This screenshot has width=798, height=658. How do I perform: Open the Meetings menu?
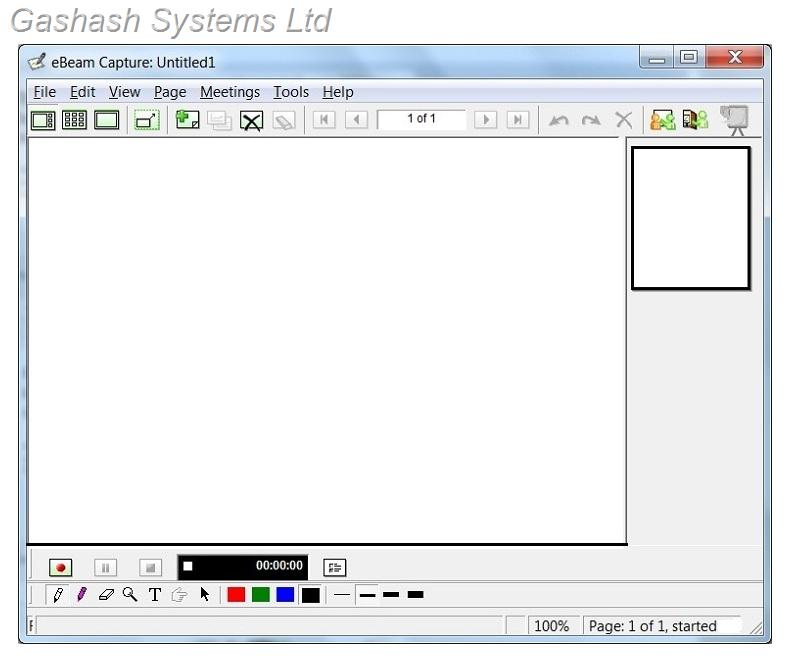pyautogui.click(x=230, y=92)
